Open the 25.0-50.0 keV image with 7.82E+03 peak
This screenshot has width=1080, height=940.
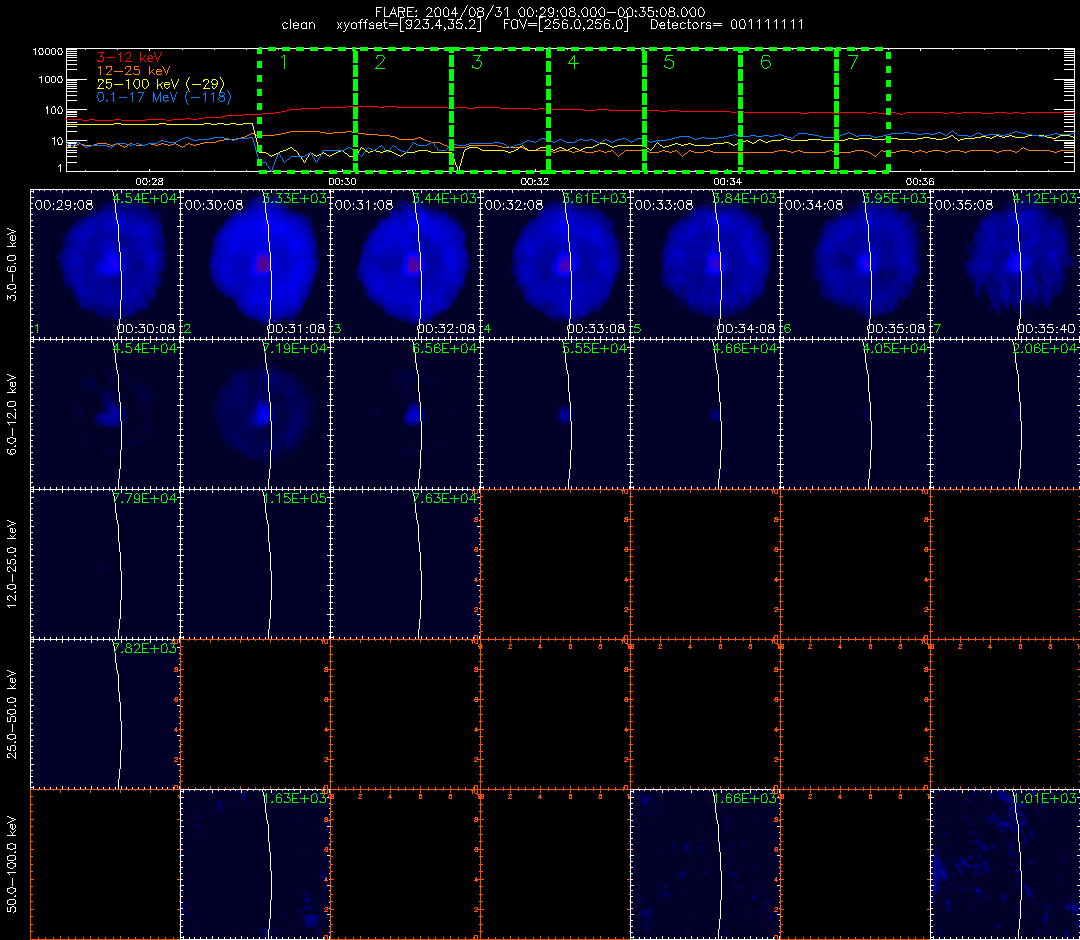click(105, 714)
